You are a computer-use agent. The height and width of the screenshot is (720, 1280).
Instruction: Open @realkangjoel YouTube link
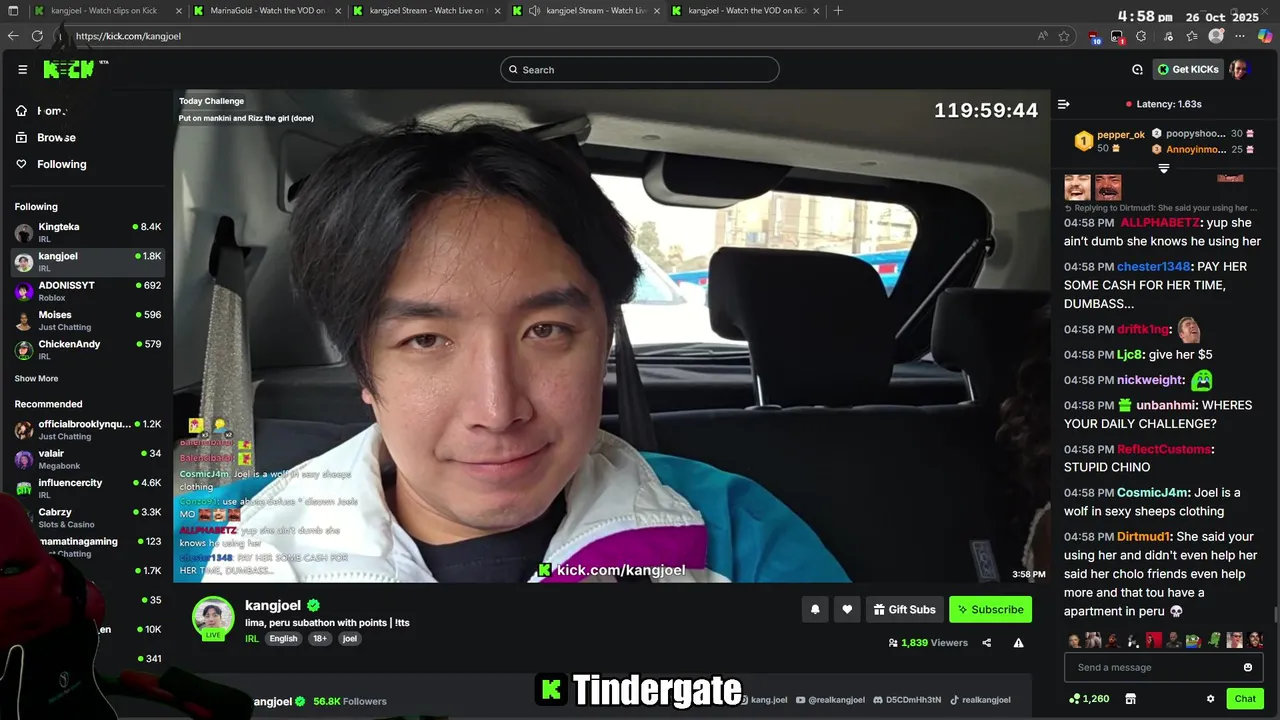click(829, 700)
